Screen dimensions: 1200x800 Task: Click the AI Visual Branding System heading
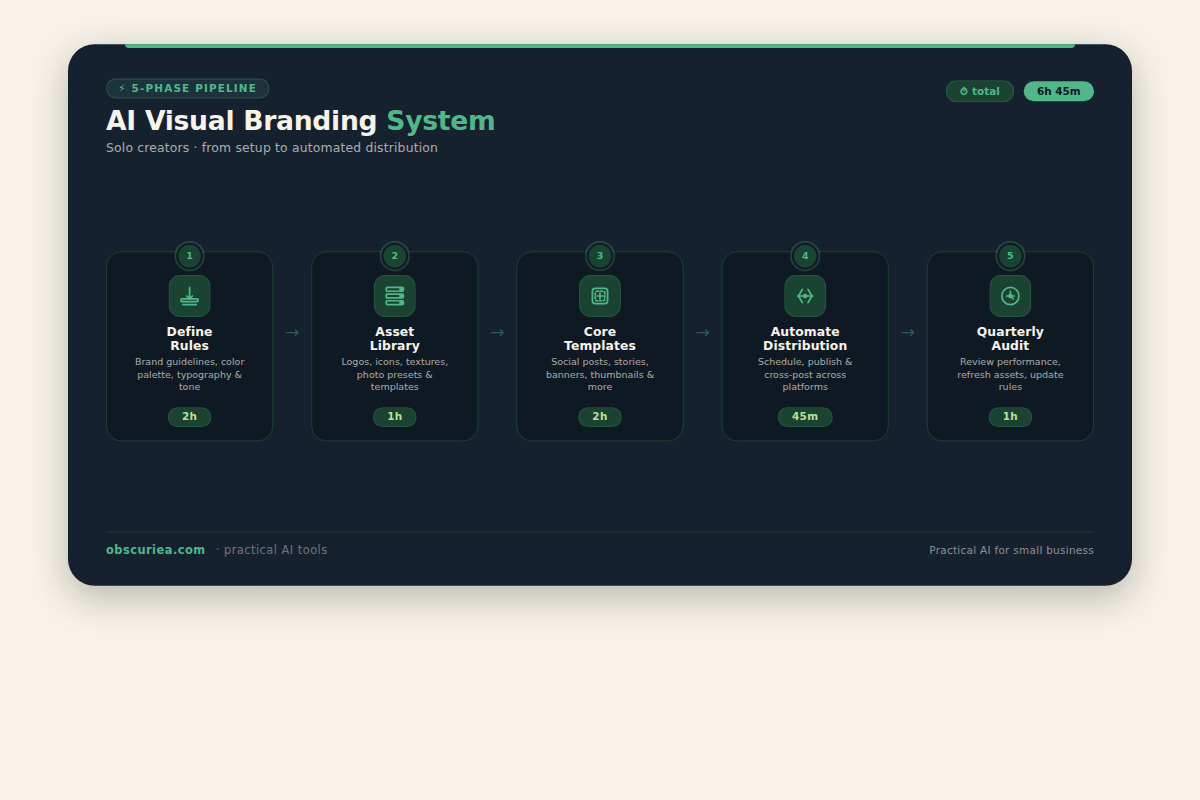point(300,121)
